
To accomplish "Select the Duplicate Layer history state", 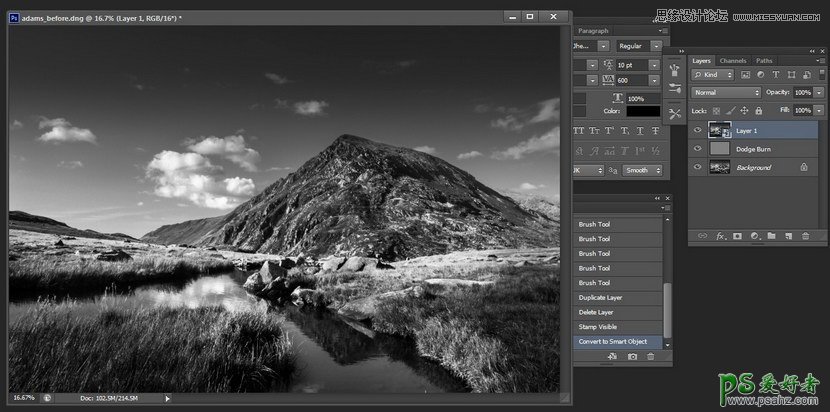I will pos(601,298).
